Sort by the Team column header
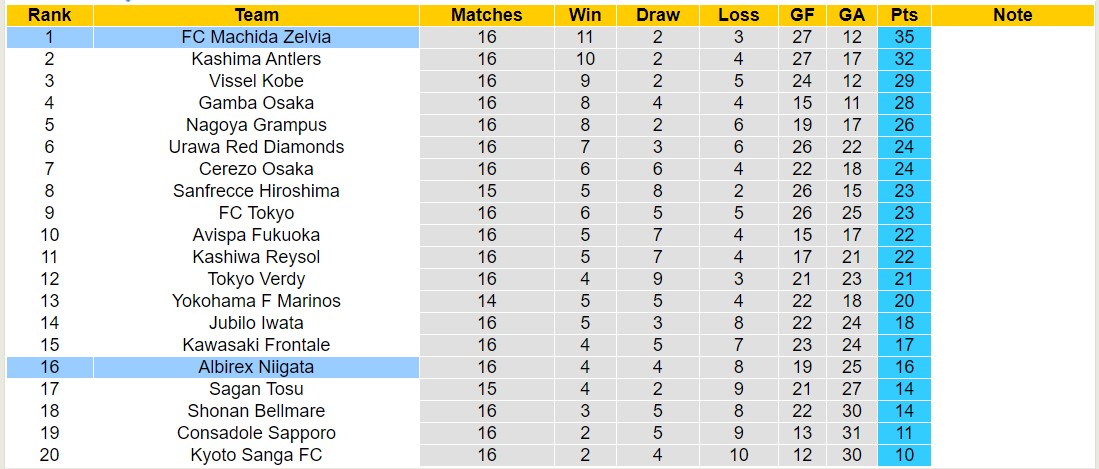 point(256,15)
